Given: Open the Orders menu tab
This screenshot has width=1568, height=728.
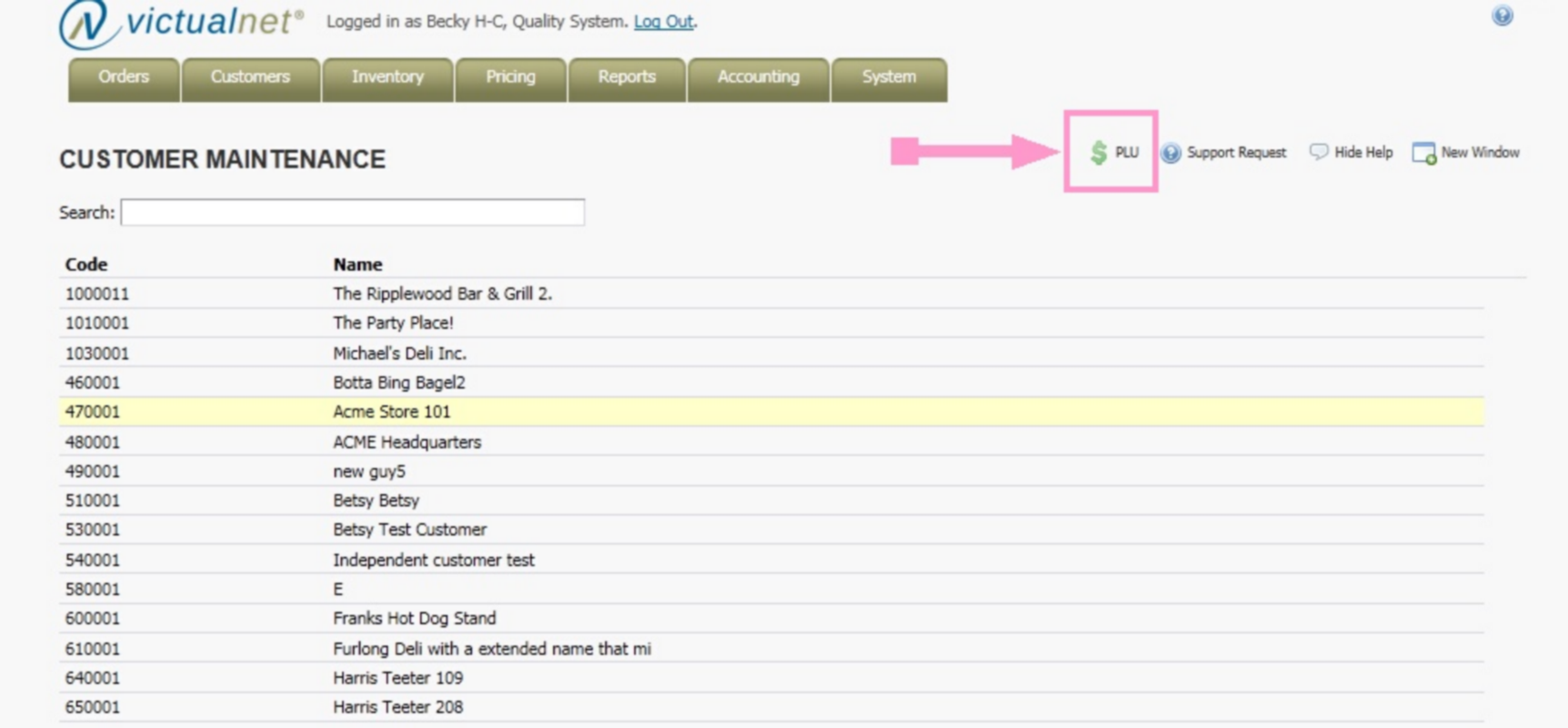Looking at the screenshot, I should tap(124, 77).
